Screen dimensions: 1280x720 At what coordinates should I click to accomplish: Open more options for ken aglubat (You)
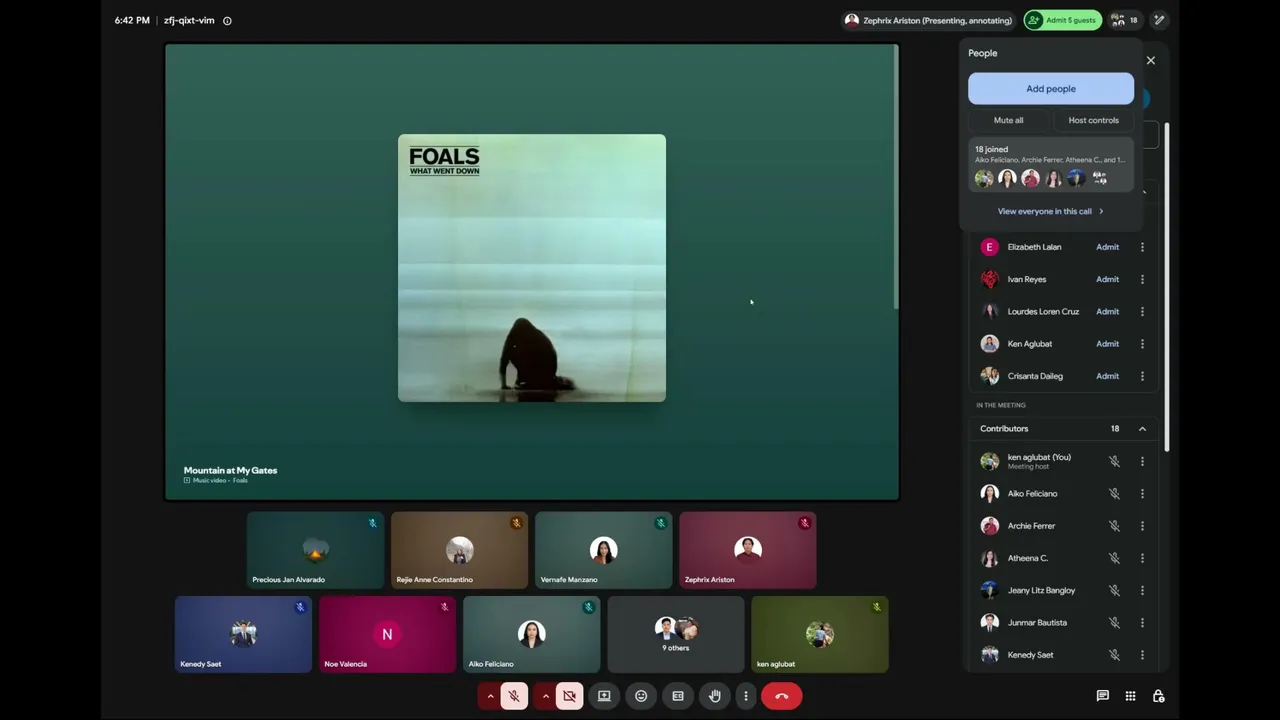click(x=1142, y=461)
